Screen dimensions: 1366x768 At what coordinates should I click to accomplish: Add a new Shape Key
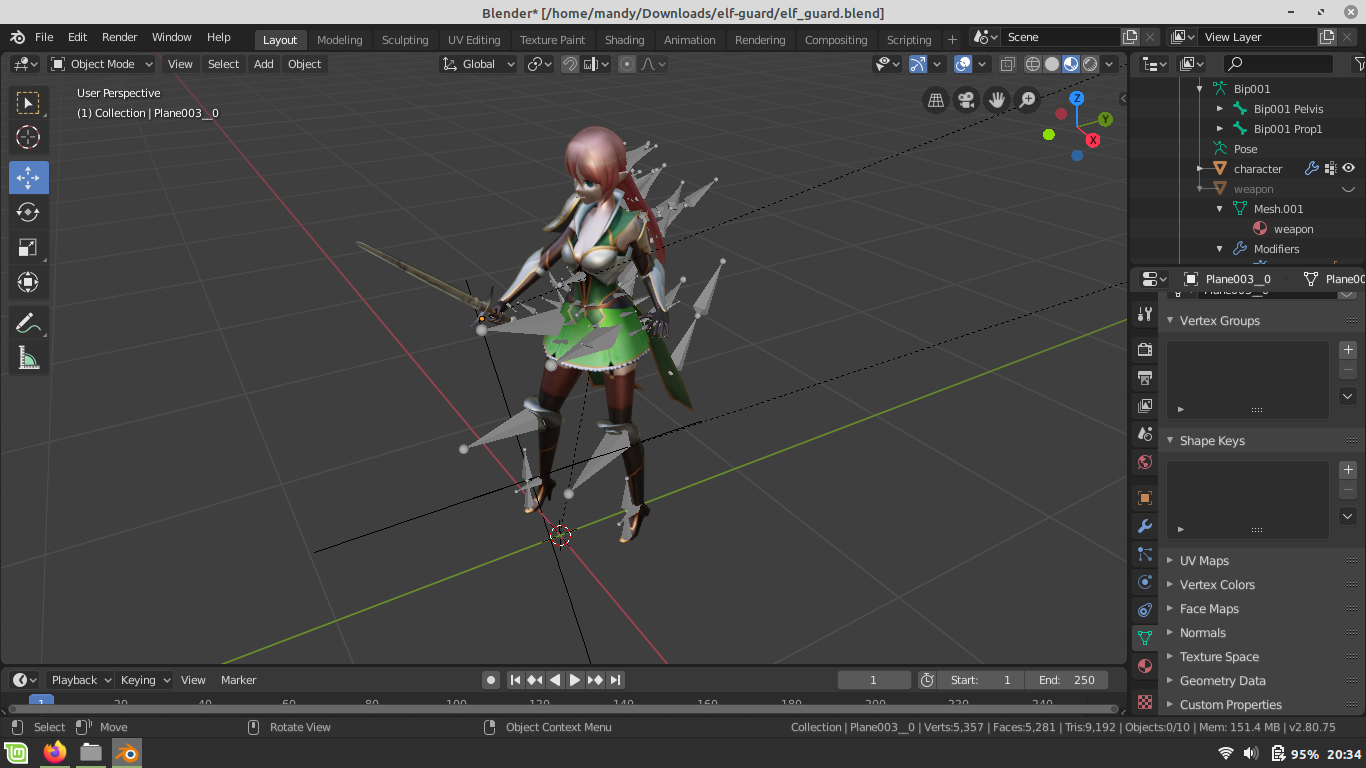(x=1348, y=470)
